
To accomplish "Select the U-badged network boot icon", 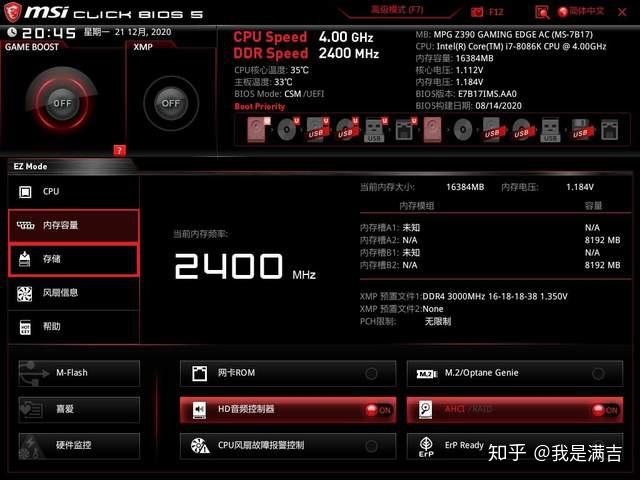I will pyautogui.click(x=405, y=130).
